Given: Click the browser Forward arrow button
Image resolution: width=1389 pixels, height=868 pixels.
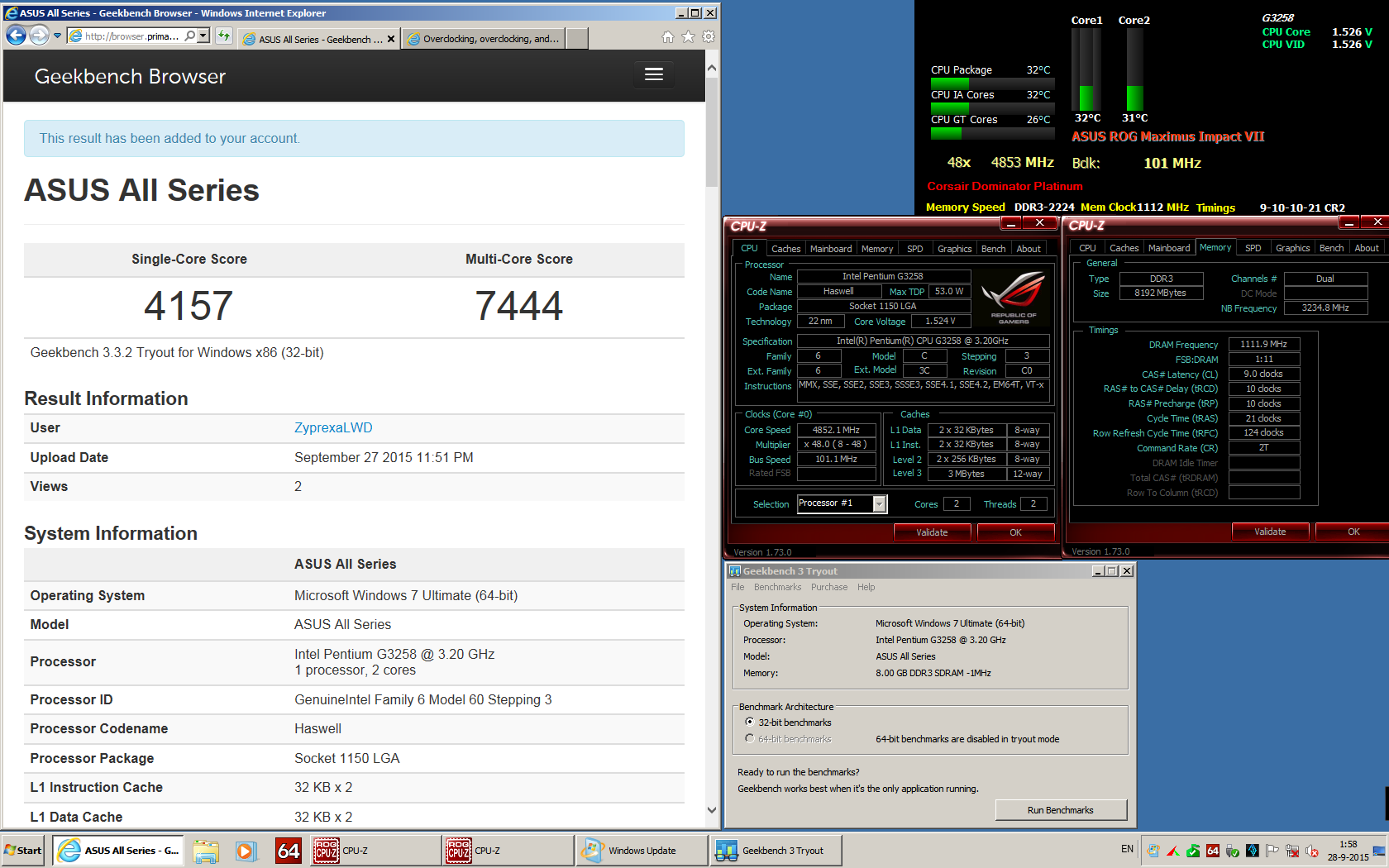Looking at the screenshot, I should pyautogui.click(x=39, y=36).
